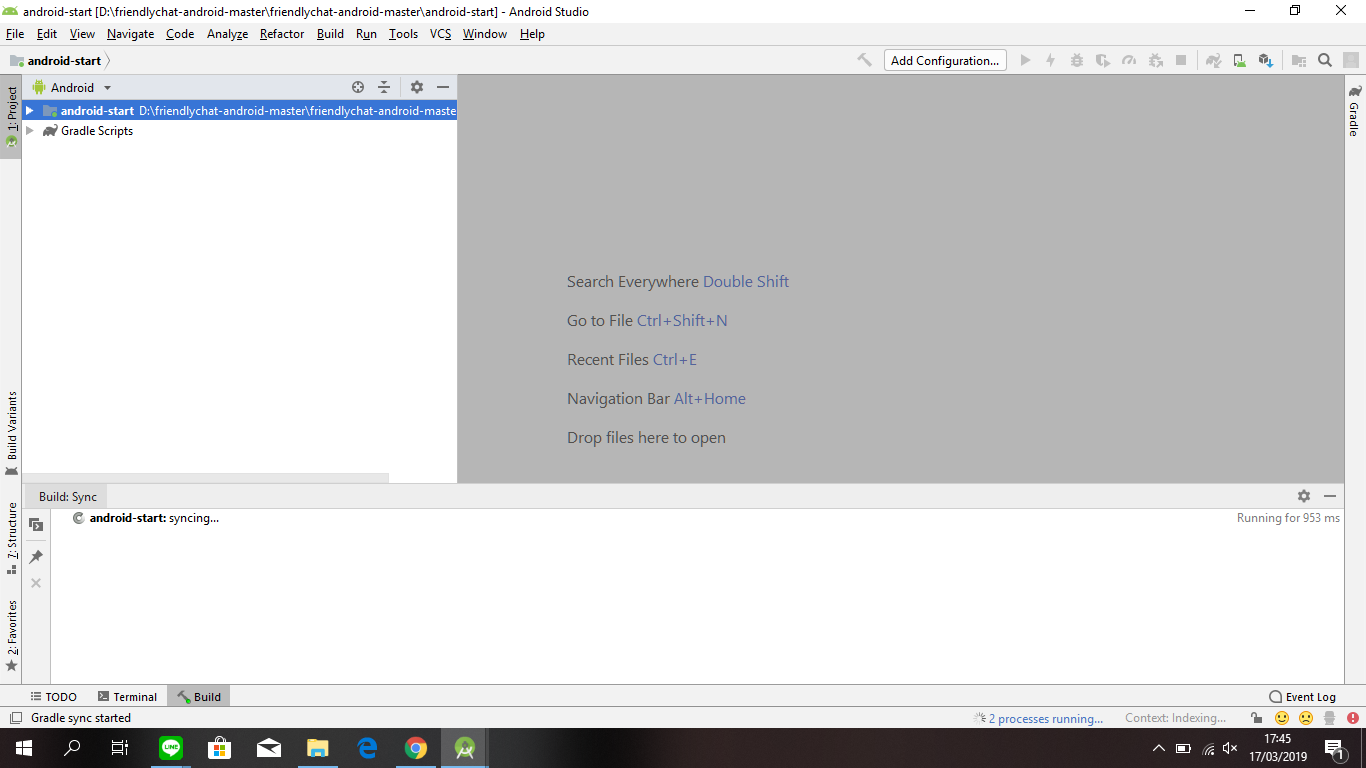The height and width of the screenshot is (768, 1366).
Task: Open the Tools menu
Action: [x=403, y=34]
